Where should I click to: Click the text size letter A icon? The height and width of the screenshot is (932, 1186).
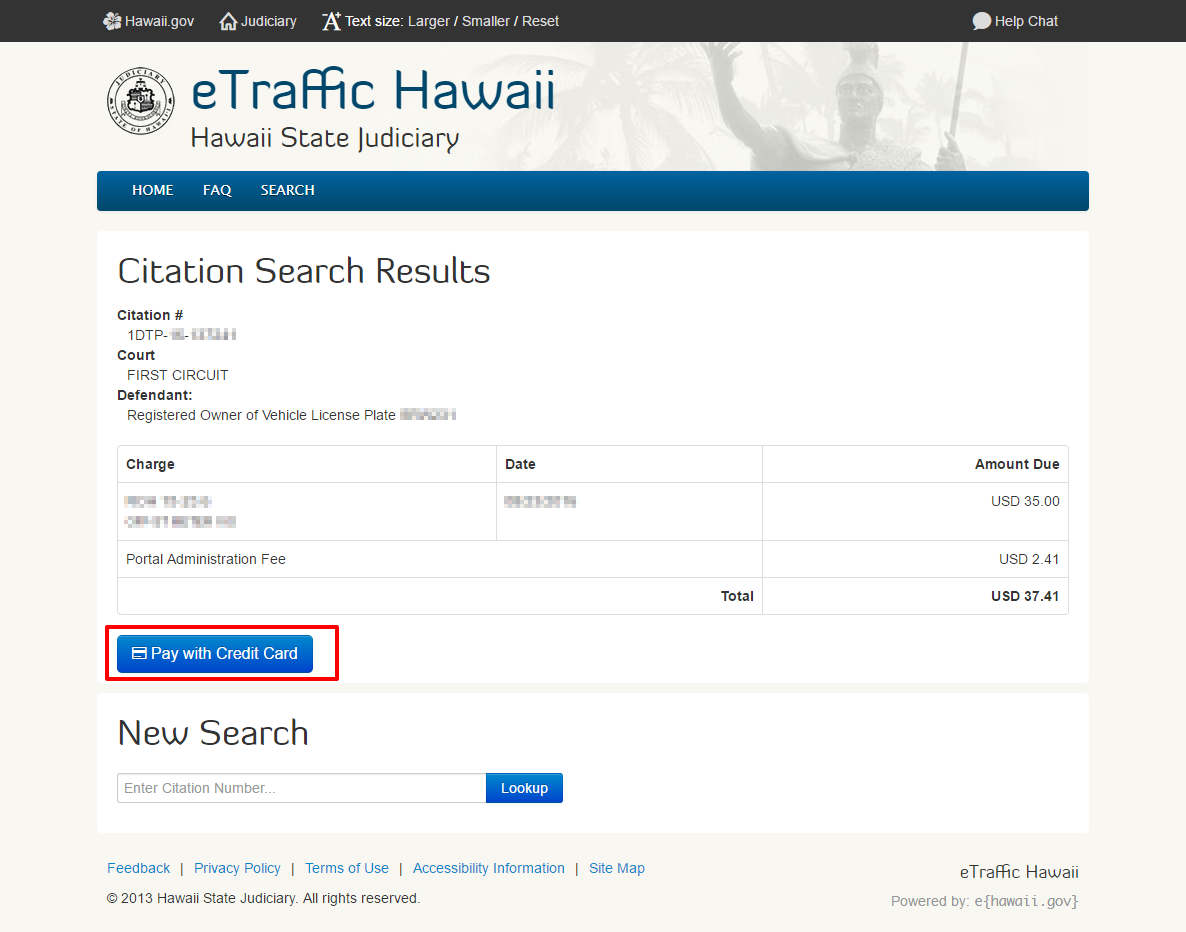pos(331,21)
